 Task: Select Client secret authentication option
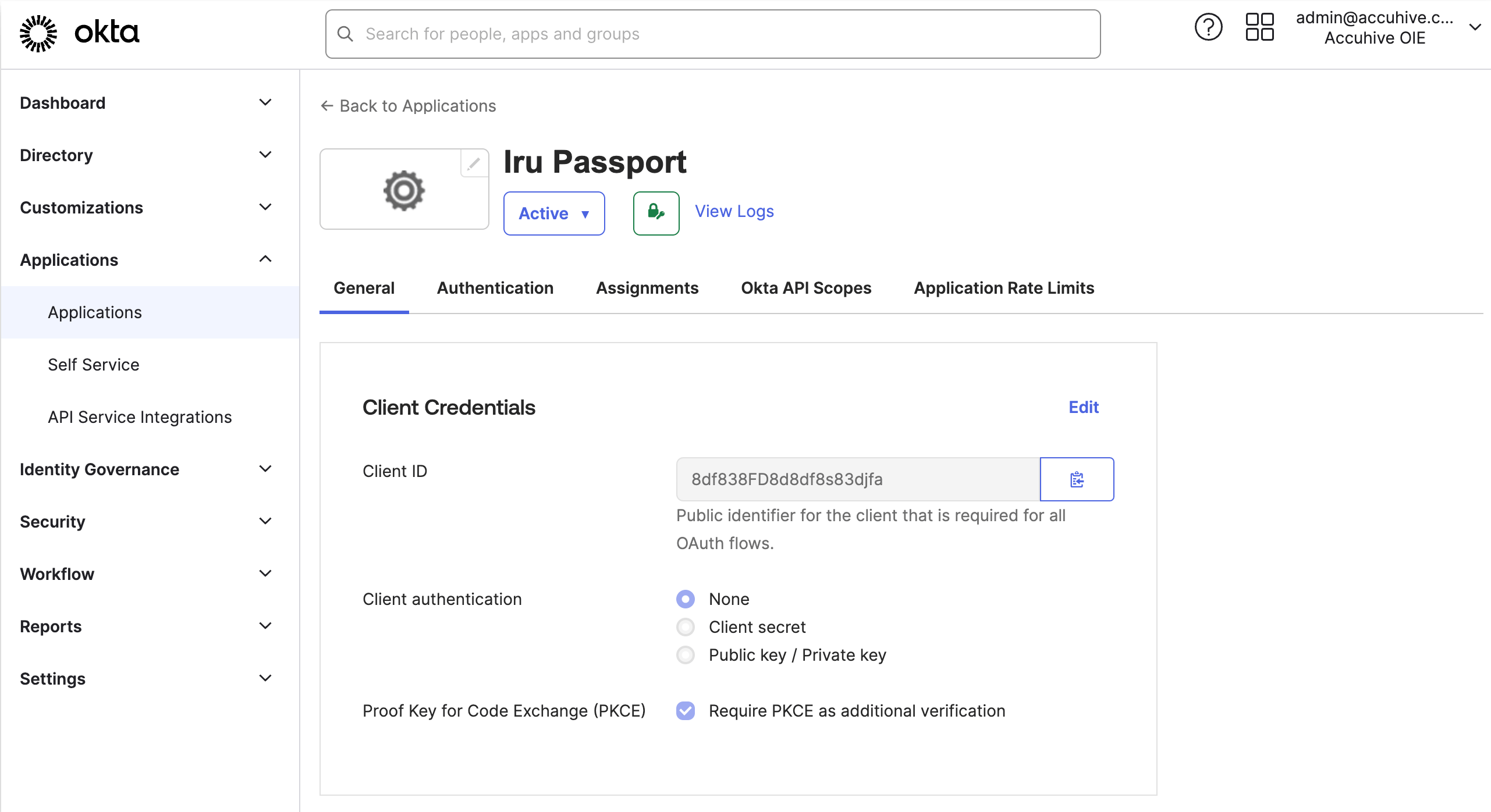(686, 627)
